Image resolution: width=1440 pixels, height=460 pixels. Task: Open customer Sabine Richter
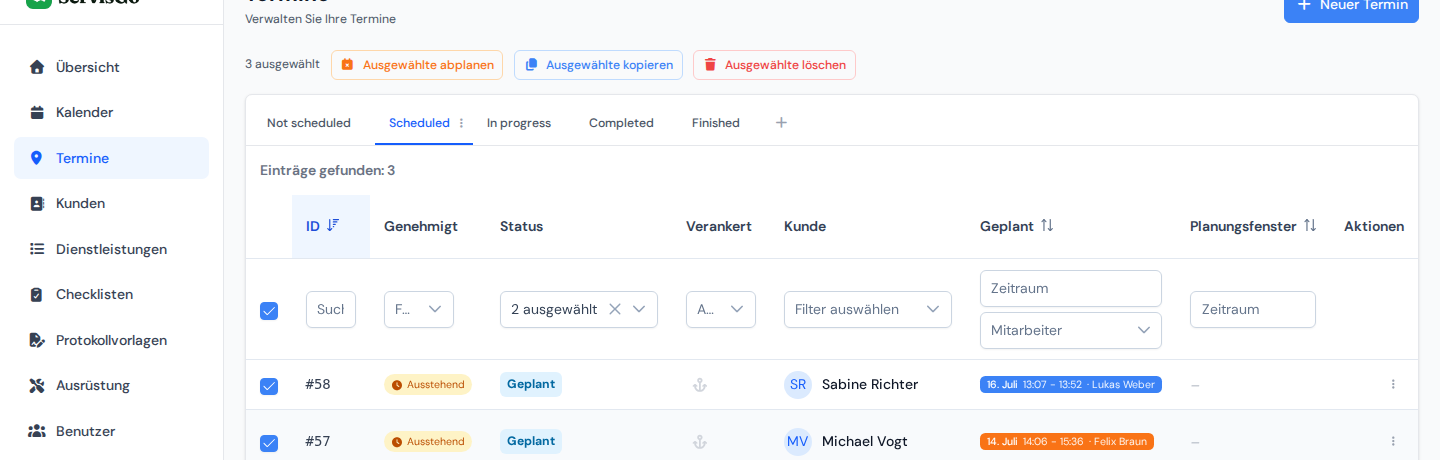coord(870,384)
